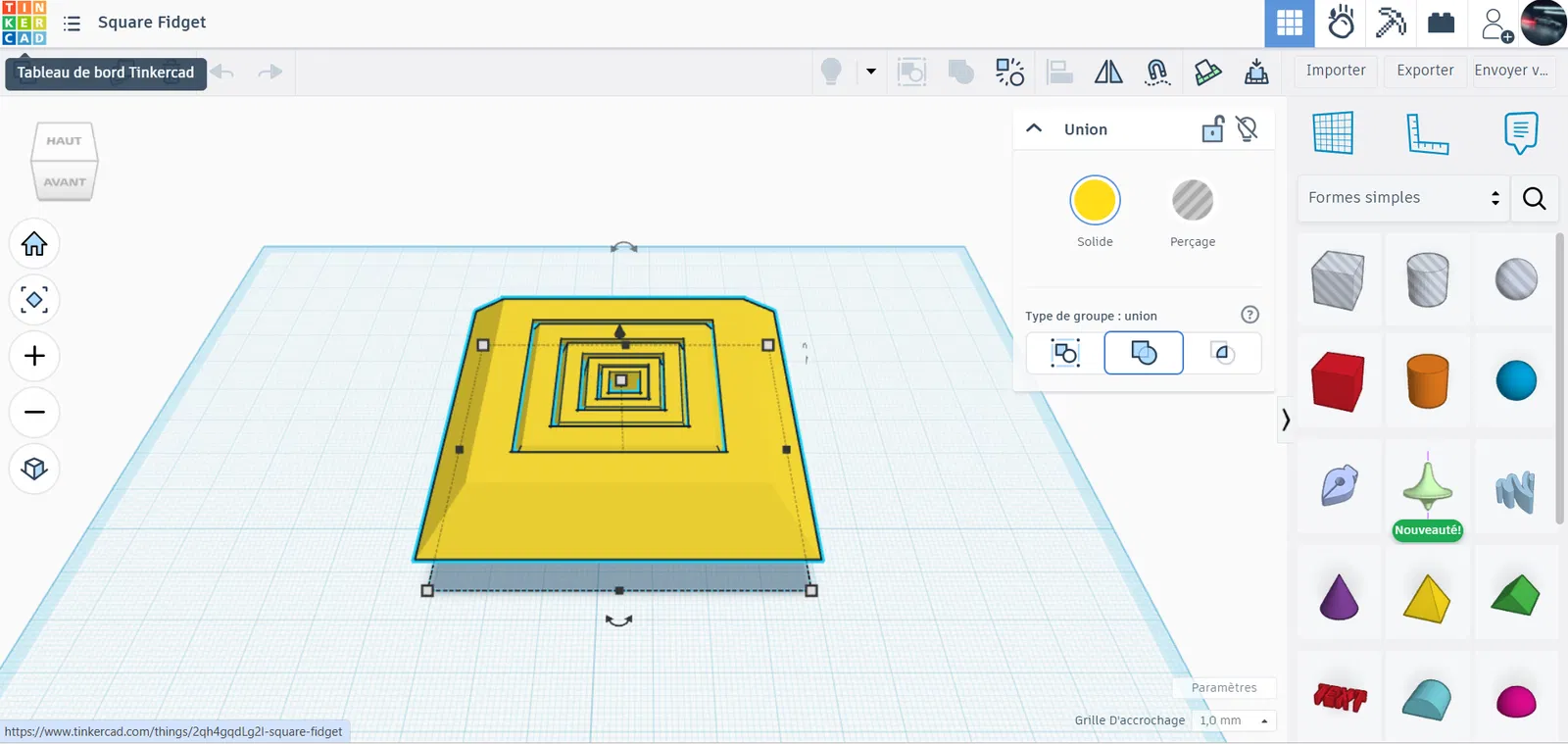The image size is (1568, 744).
Task: Pick the red box shape
Action: [x=1339, y=380]
